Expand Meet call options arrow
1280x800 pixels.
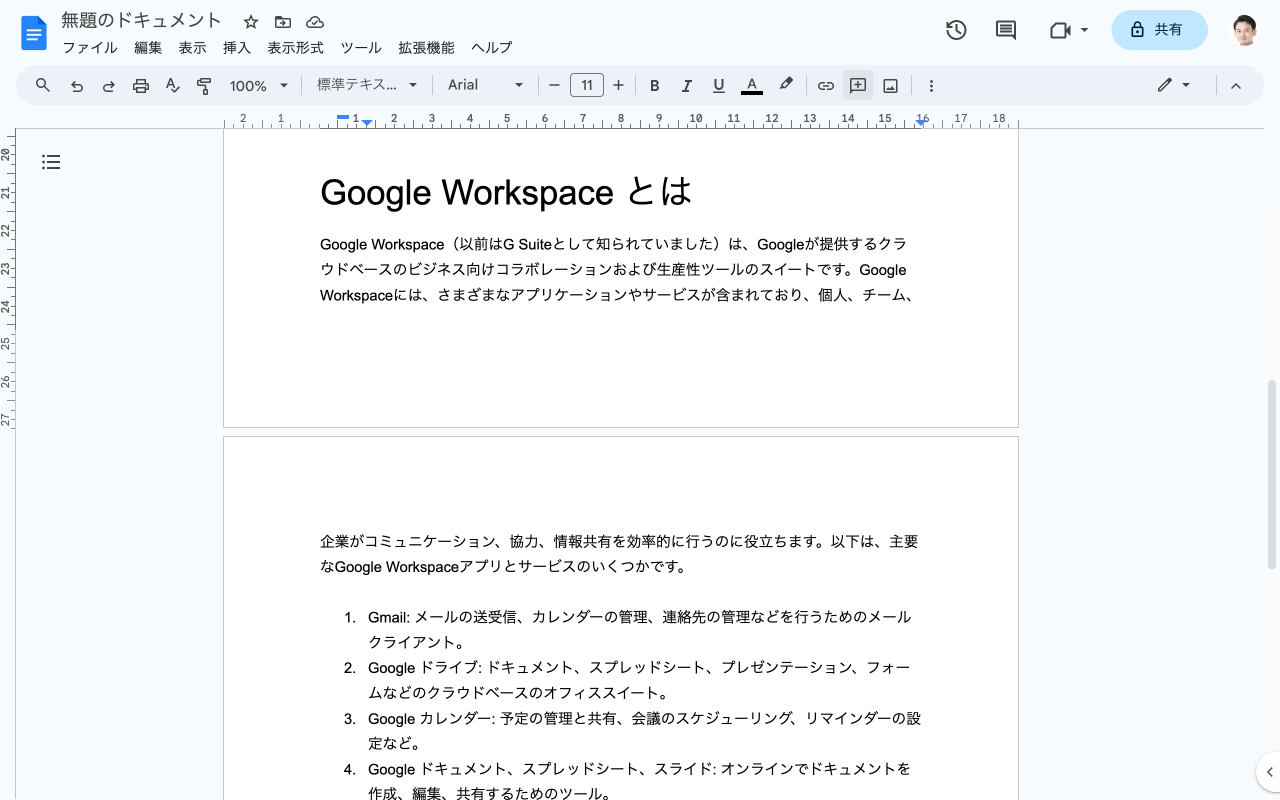1084,30
